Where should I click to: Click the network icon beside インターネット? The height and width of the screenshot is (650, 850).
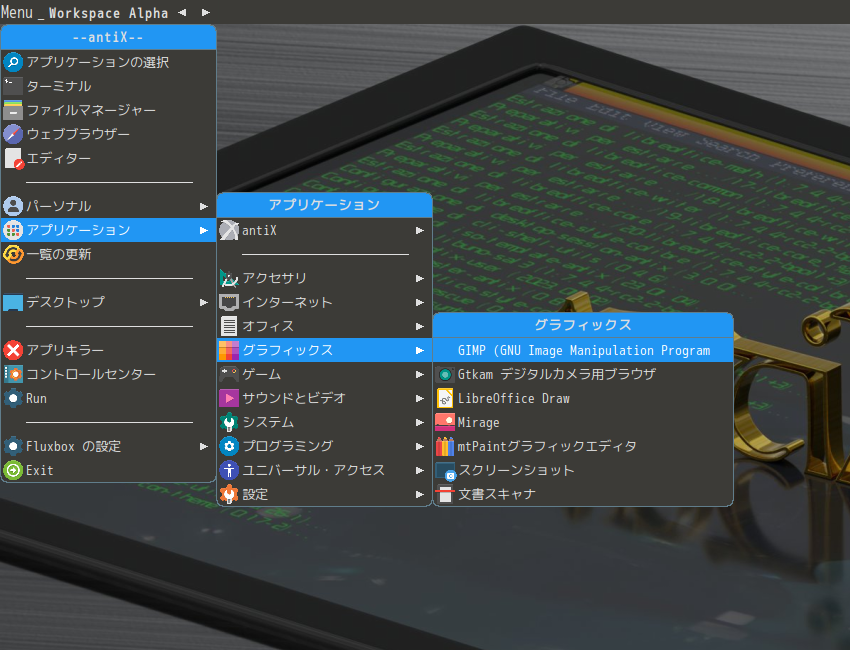pyautogui.click(x=229, y=302)
